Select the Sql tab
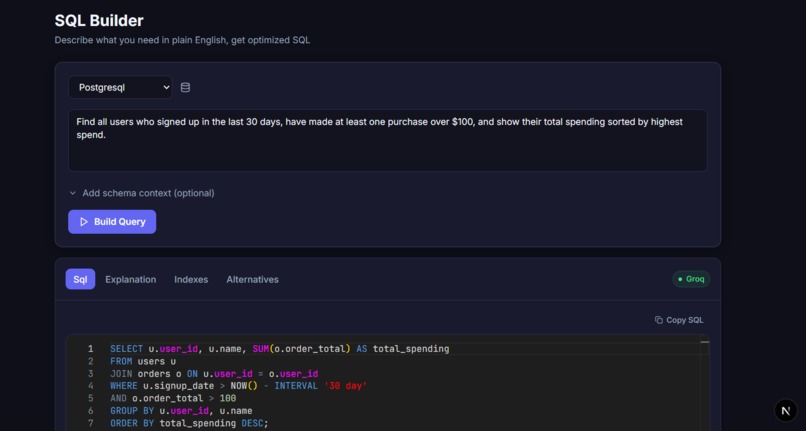Image resolution: width=806 pixels, height=431 pixels. click(x=80, y=279)
